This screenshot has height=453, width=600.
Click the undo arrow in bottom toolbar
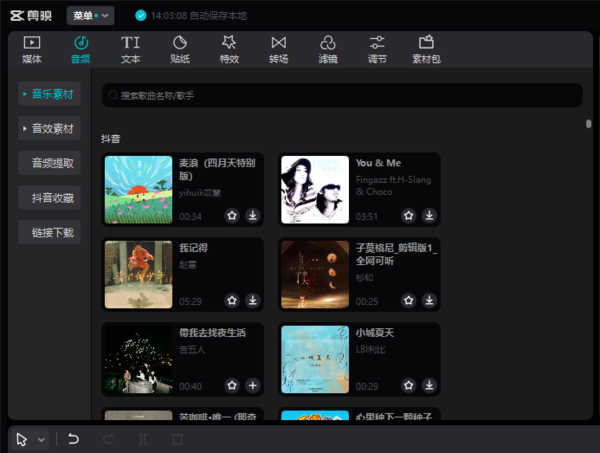73,439
